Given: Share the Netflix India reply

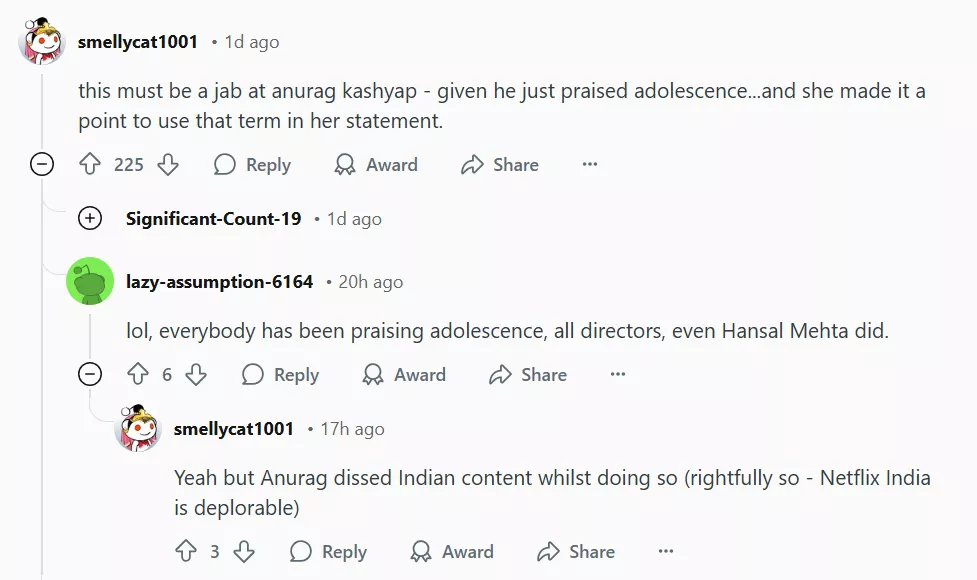Looking at the screenshot, I should click(x=576, y=552).
